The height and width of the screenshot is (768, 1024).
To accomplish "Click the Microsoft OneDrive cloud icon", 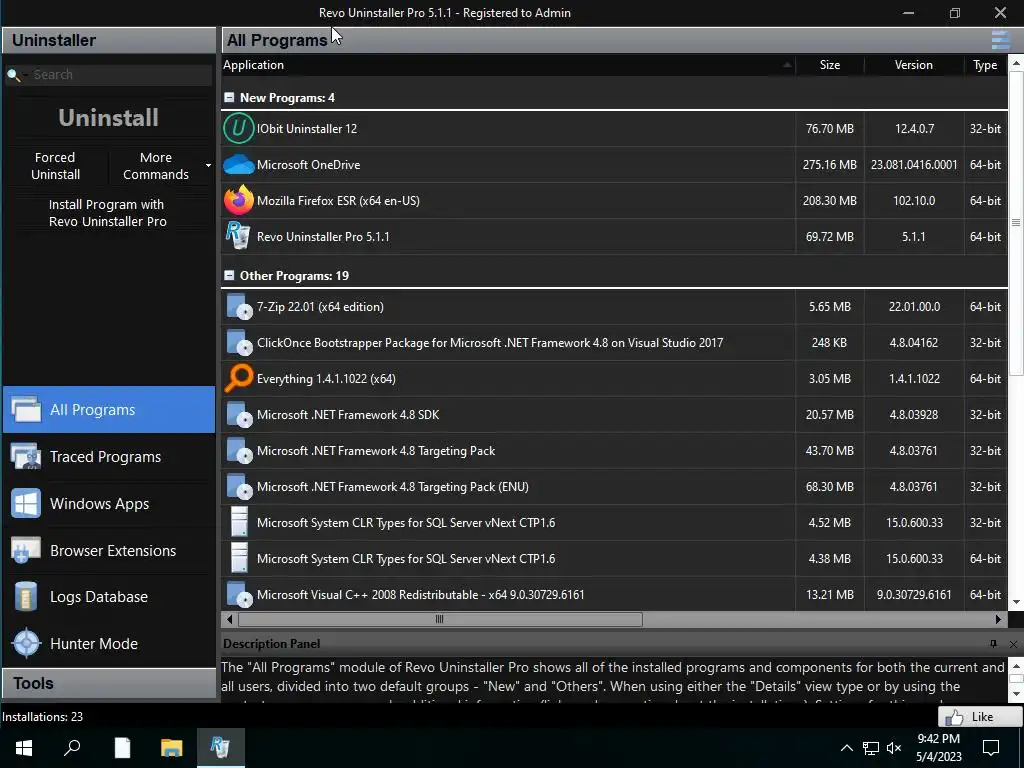I will (238, 165).
